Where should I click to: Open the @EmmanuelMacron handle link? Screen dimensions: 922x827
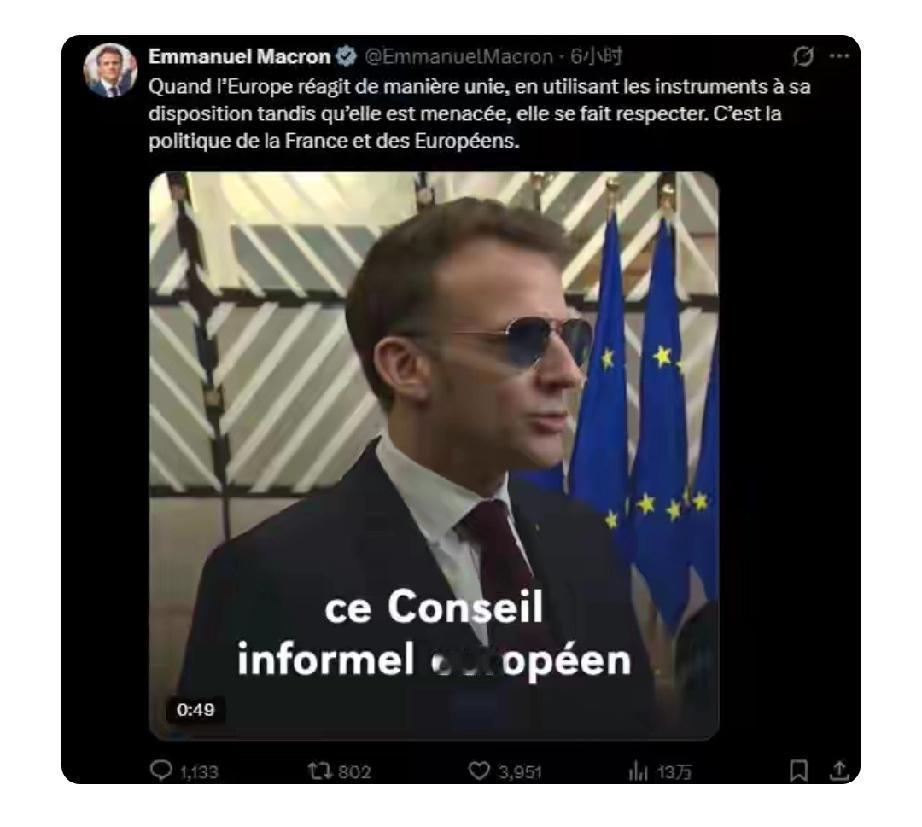click(459, 56)
